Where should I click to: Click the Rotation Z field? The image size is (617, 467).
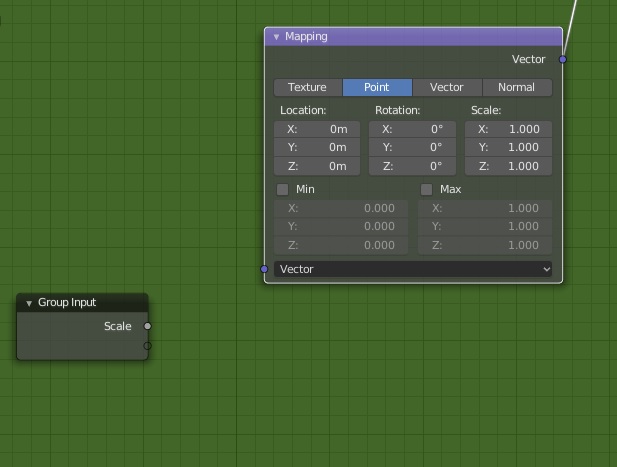412,166
